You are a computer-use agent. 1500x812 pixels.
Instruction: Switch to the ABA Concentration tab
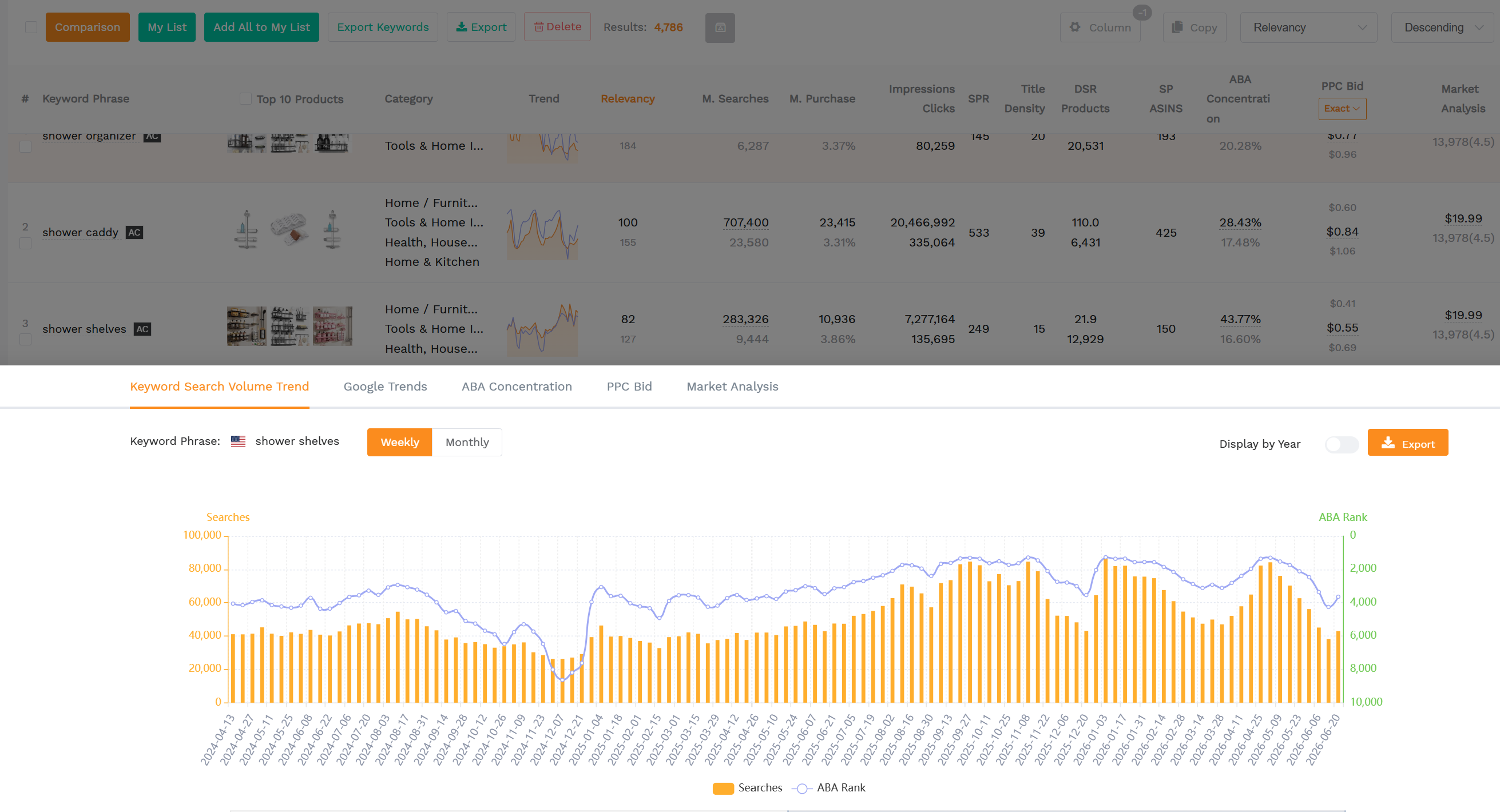point(517,387)
